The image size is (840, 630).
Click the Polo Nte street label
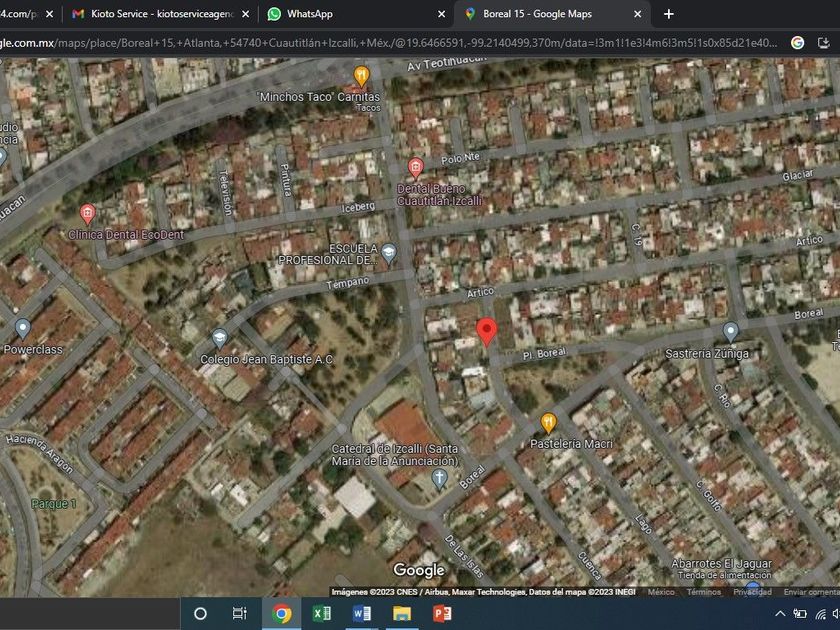(x=460, y=159)
